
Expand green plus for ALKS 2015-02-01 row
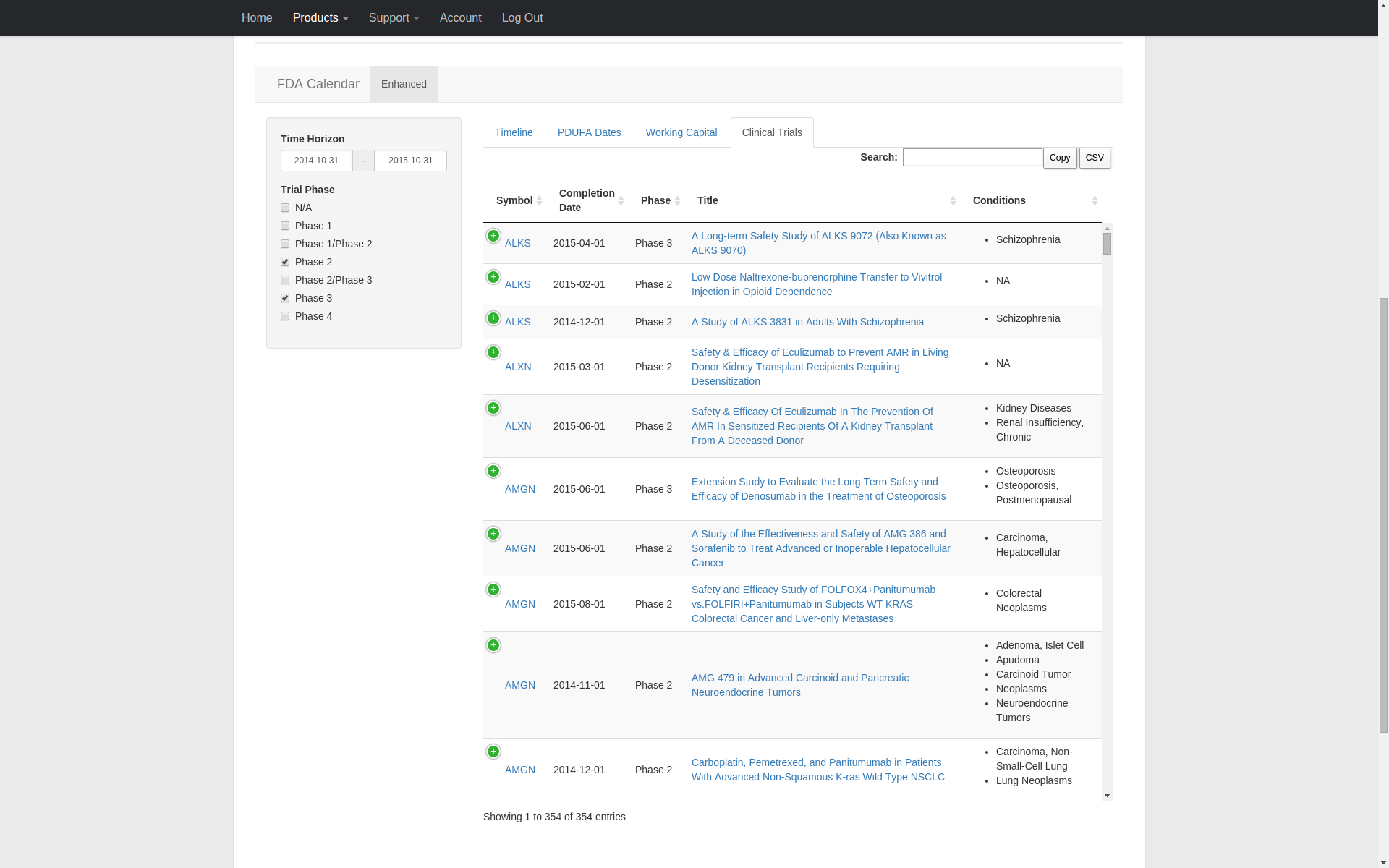[x=493, y=277]
